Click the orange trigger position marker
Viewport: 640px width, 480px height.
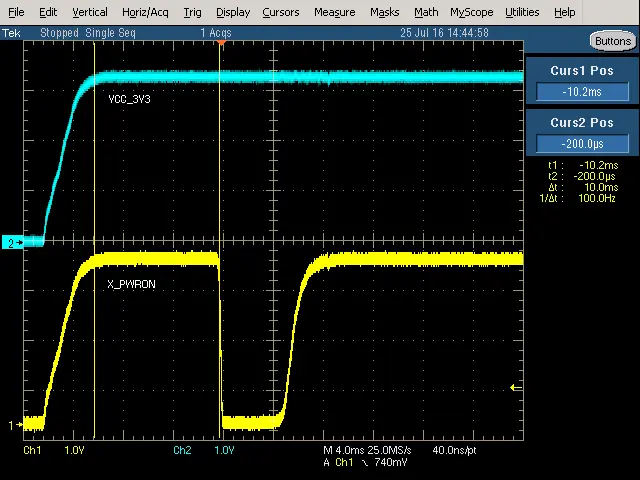pyautogui.click(x=221, y=42)
